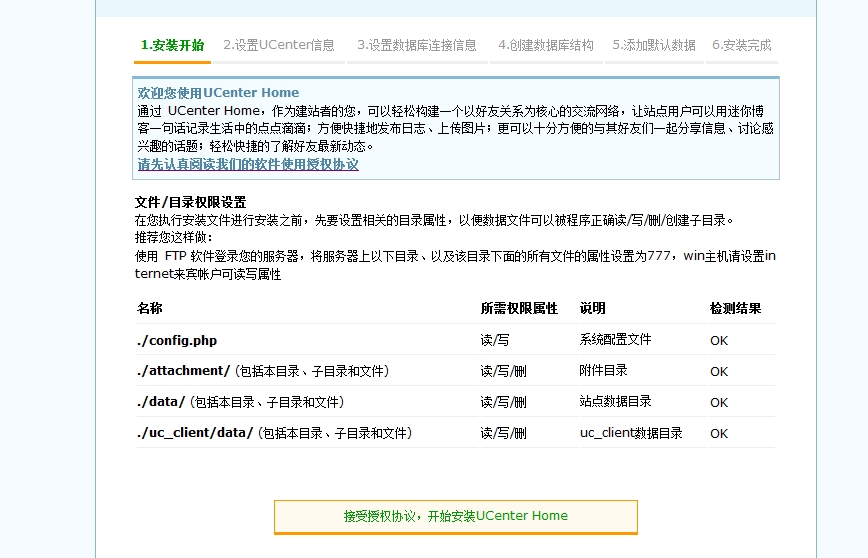Click the 文件/目录权限设置 heading

click(x=190, y=202)
